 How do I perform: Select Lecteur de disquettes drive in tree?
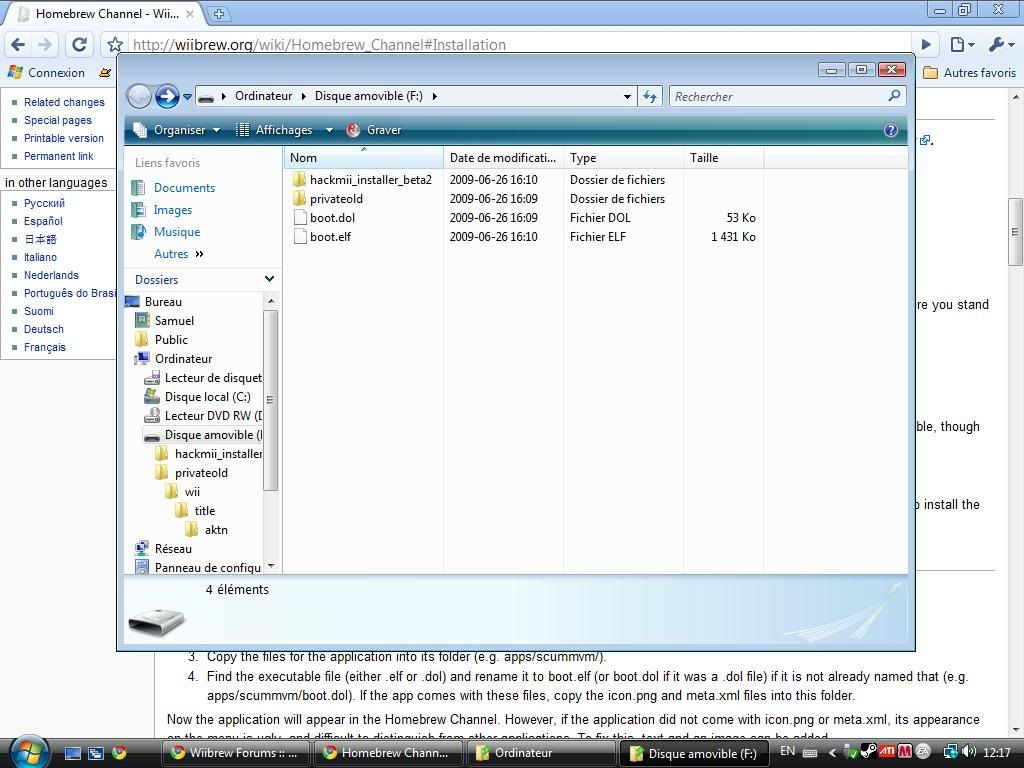(213, 377)
